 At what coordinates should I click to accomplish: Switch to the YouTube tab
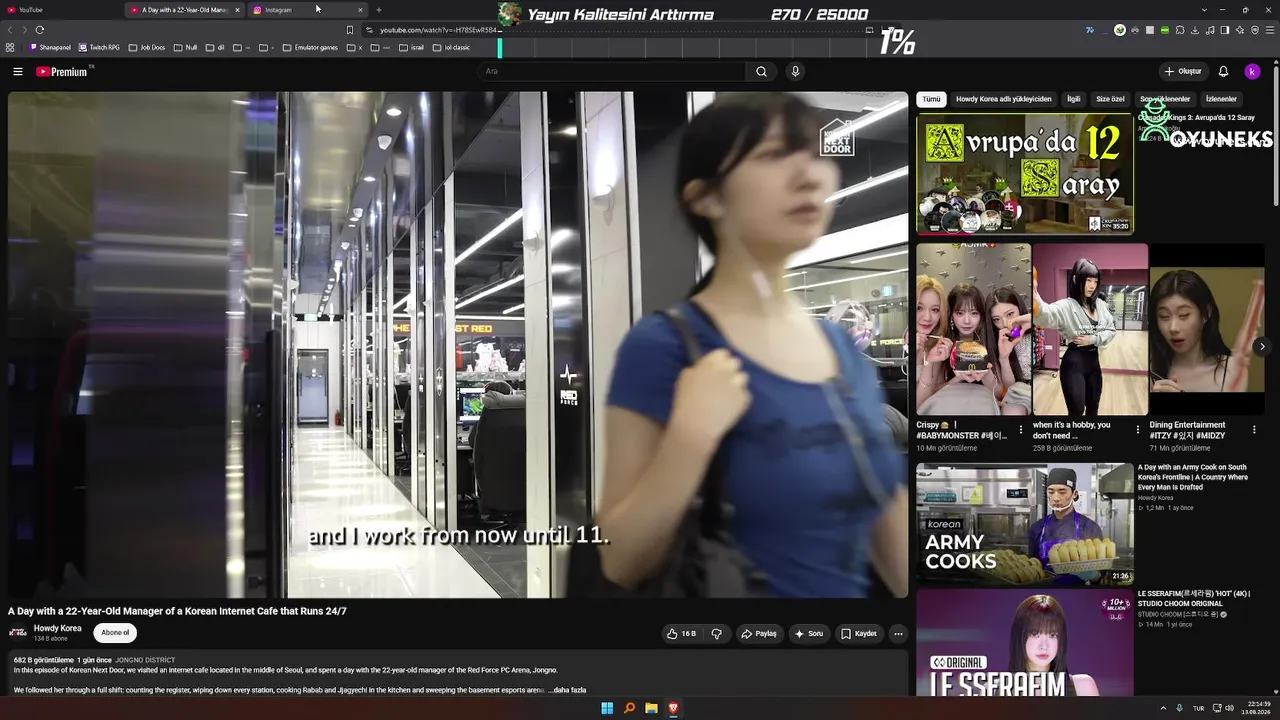click(x=60, y=10)
